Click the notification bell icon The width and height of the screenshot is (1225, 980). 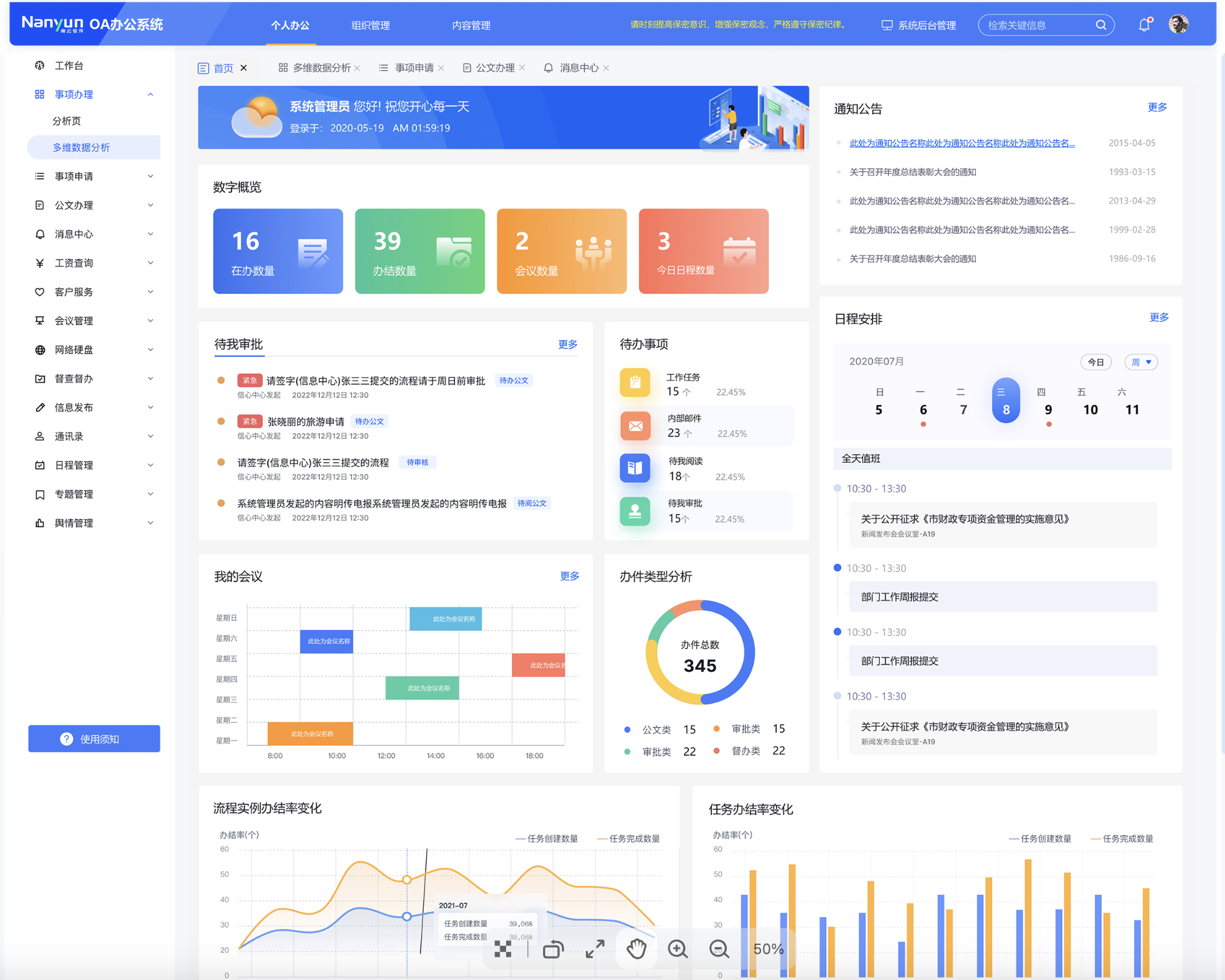point(1144,25)
